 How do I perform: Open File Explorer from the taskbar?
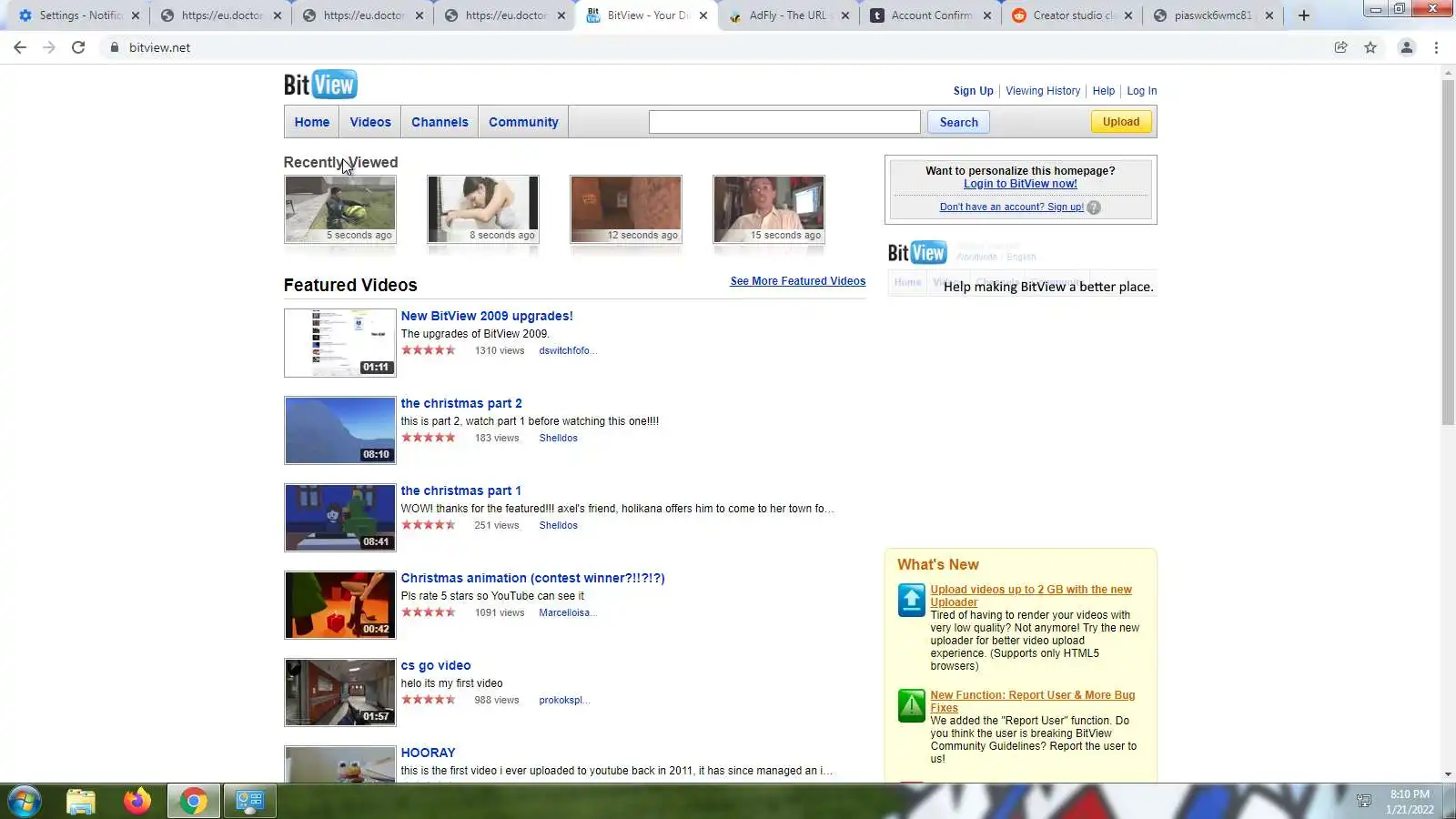coord(81,802)
